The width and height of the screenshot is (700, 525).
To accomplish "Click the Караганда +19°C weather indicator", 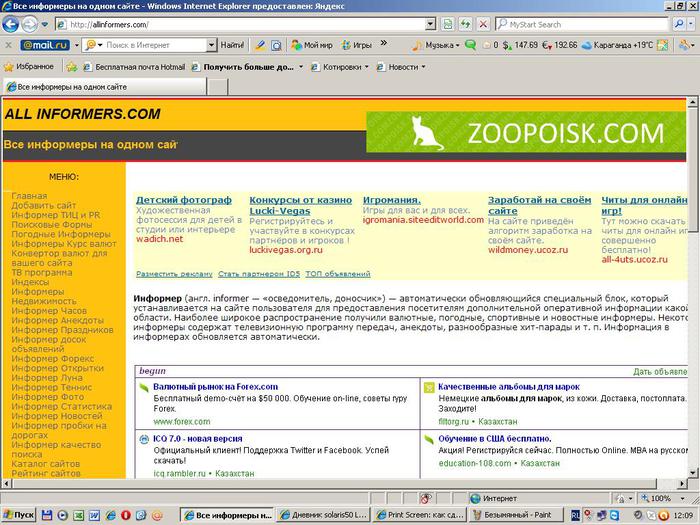I will (x=618, y=45).
